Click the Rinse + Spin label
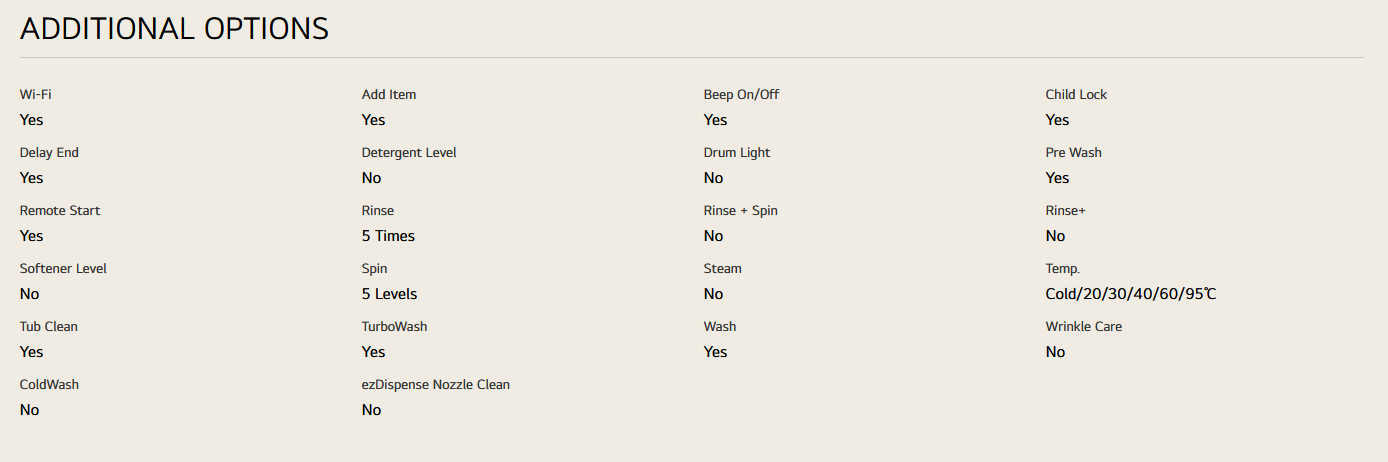This screenshot has width=1388, height=462. click(740, 211)
